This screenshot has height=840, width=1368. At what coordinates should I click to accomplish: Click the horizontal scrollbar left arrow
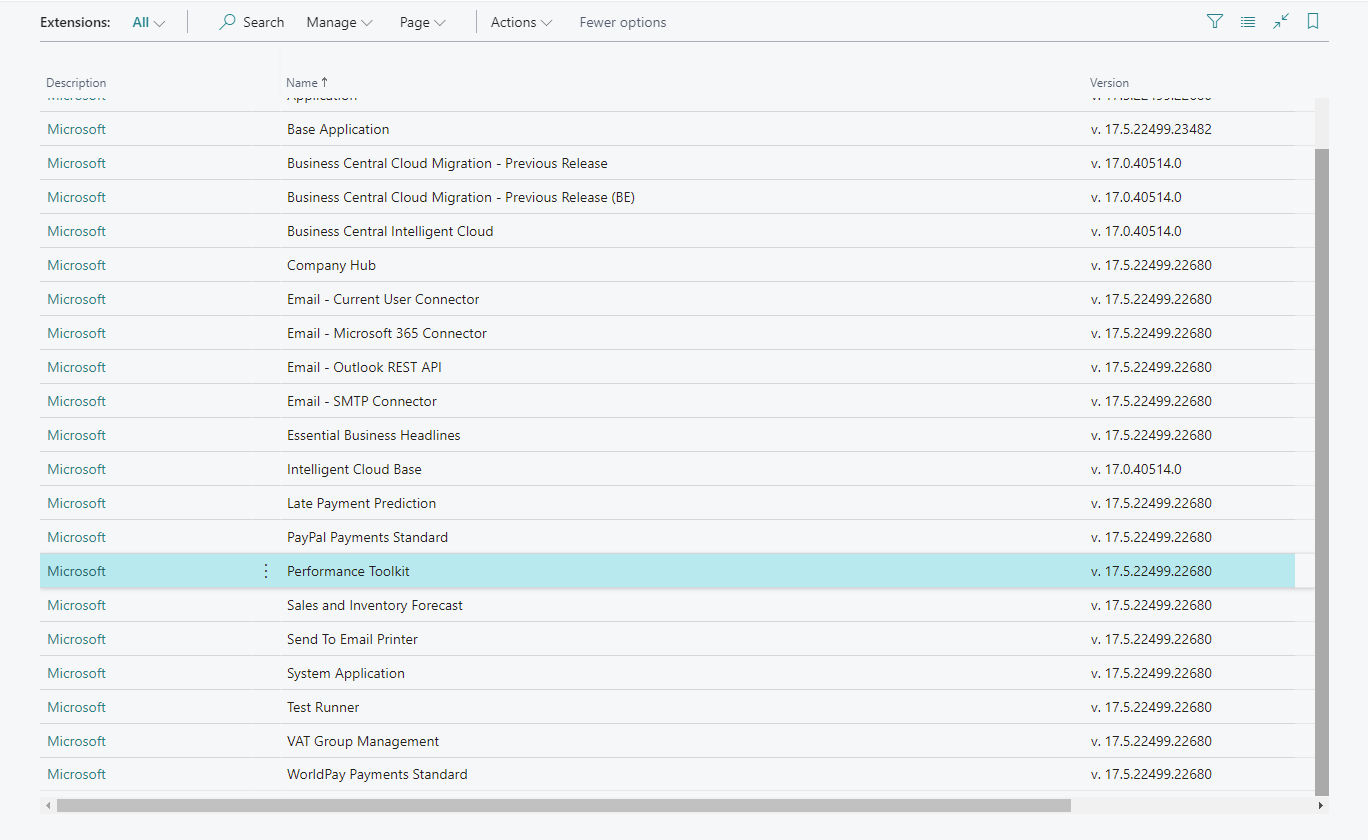coord(47,805)
